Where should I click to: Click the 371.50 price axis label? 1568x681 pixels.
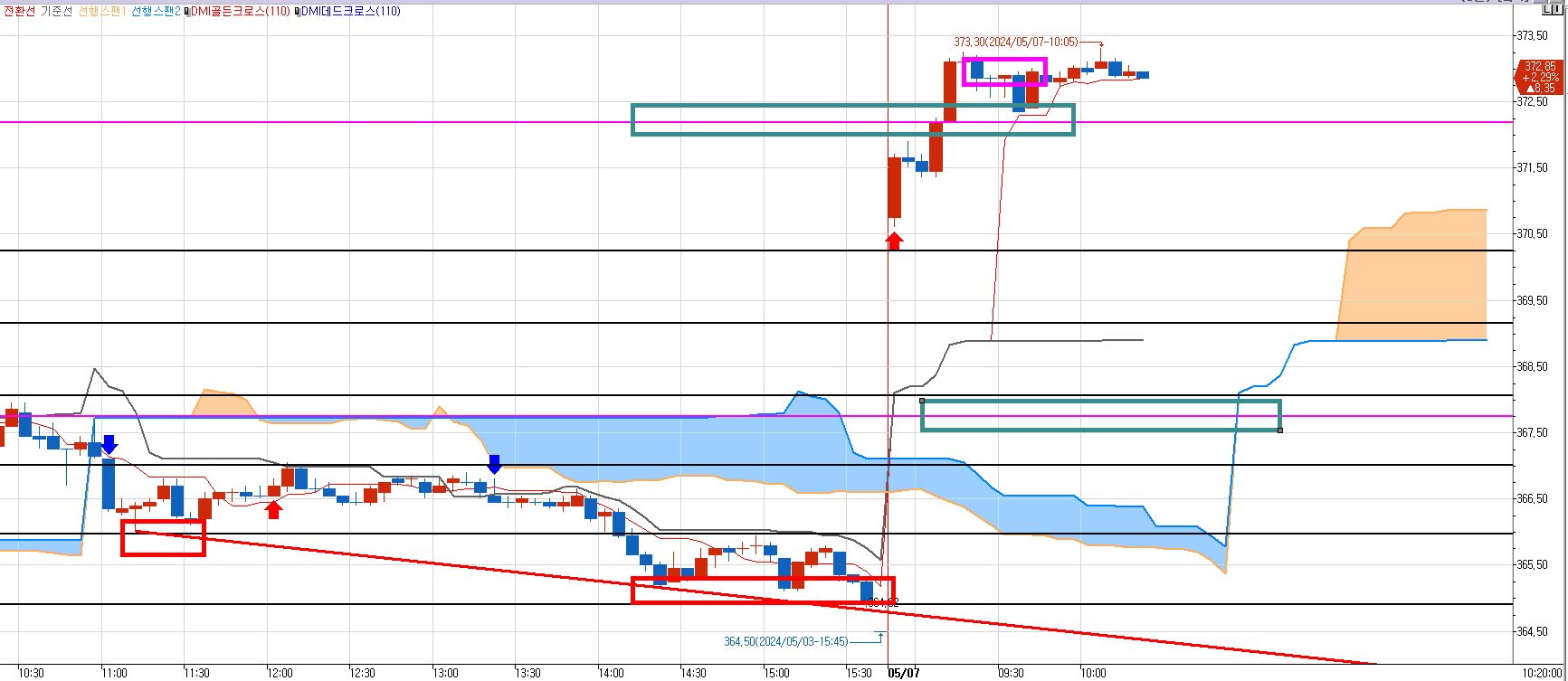[x=1531, y=168]
